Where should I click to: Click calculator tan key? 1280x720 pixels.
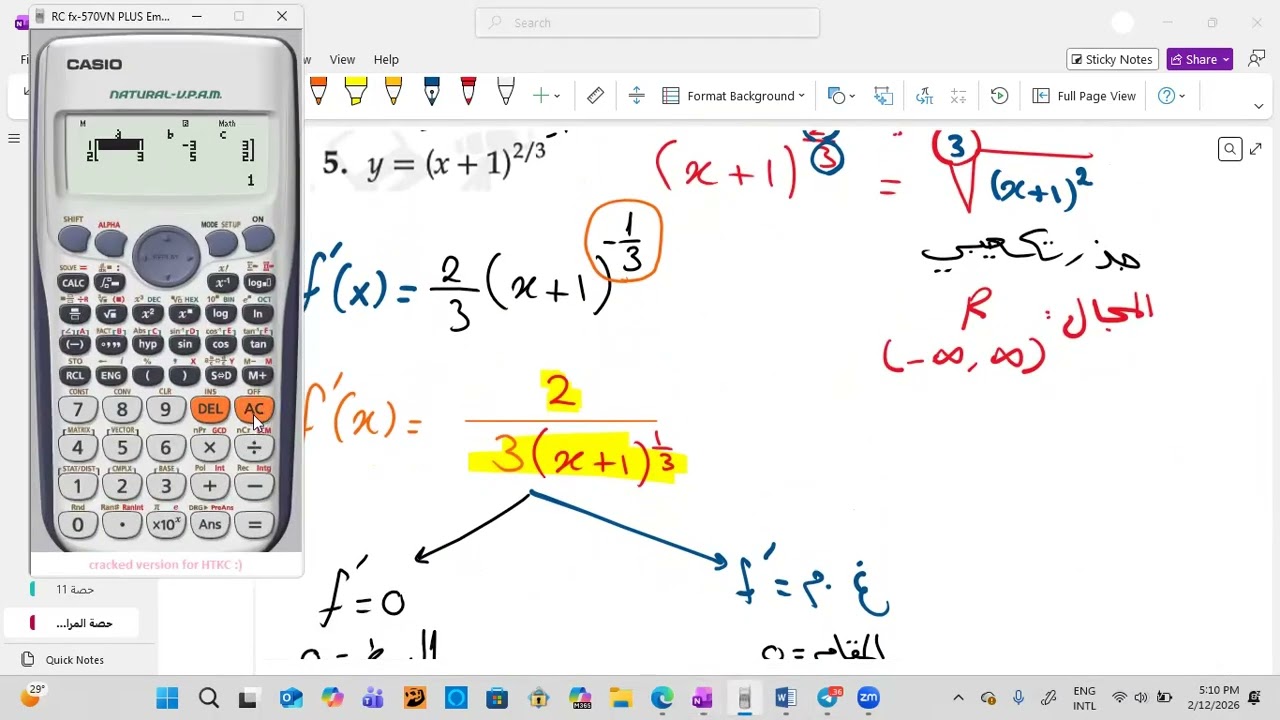coord(258,345)
